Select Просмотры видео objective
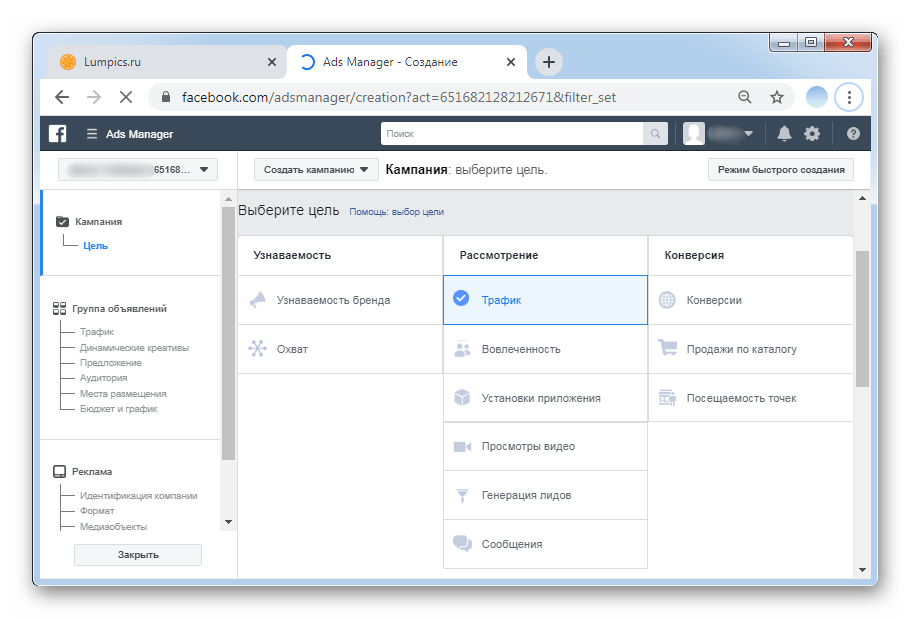911x619 pixels. pos(546,446)
